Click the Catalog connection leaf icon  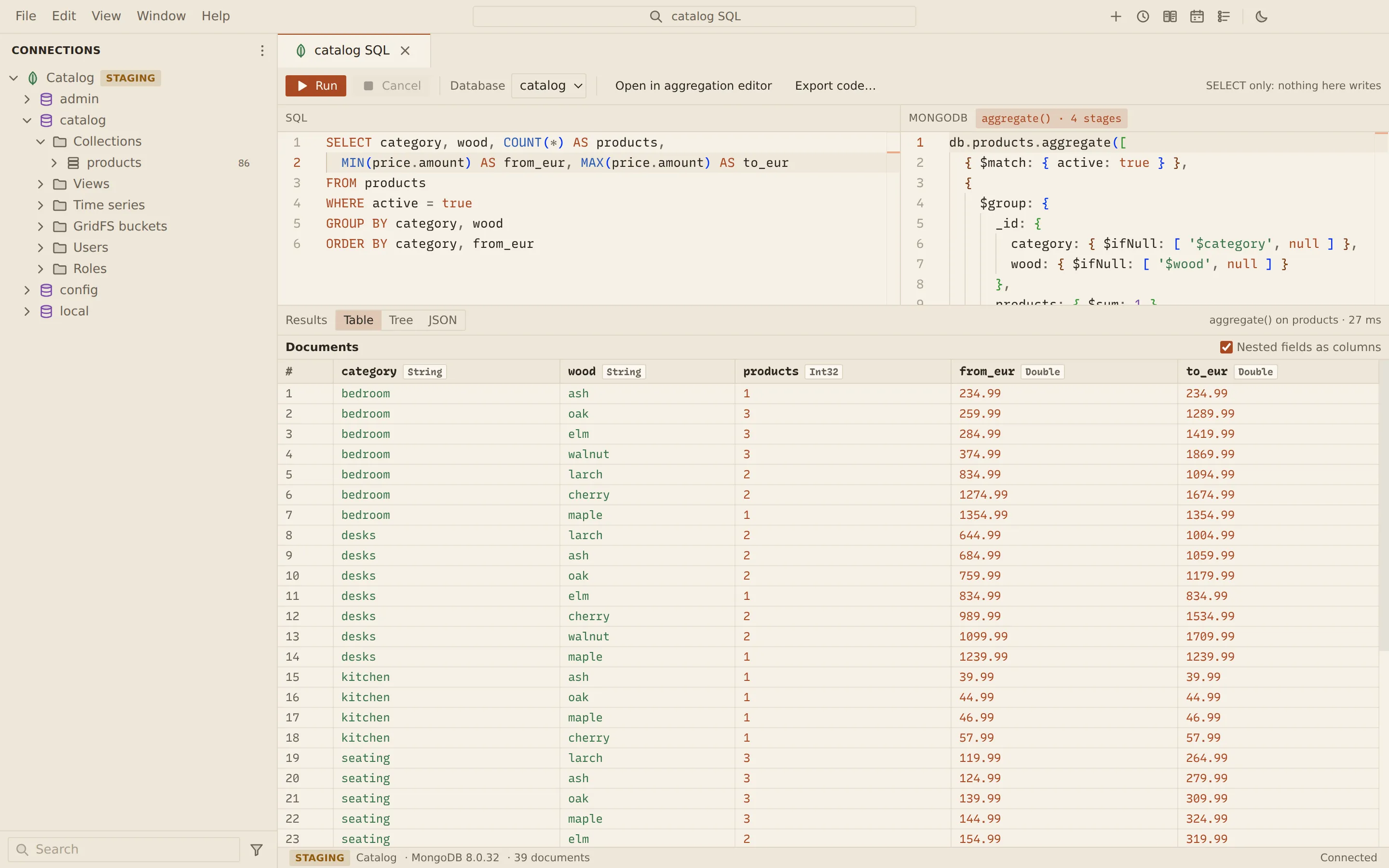tap(33, 78)
